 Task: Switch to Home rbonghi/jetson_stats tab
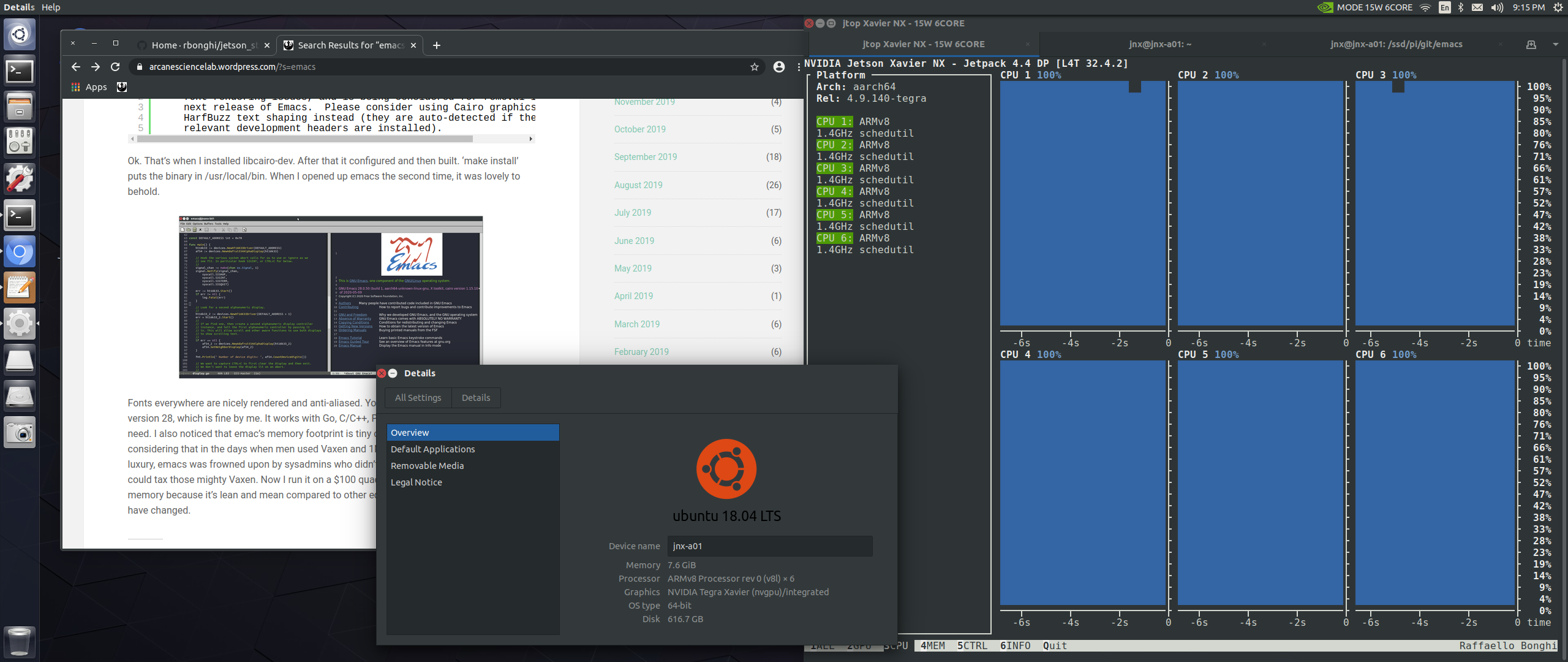(205, 45)
